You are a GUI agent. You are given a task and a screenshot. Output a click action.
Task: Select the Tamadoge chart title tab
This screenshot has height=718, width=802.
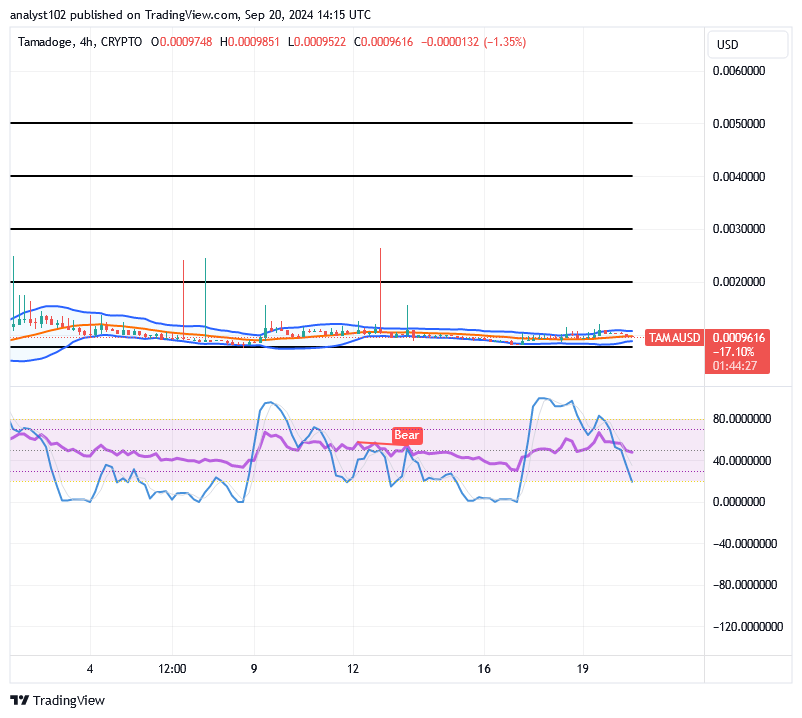[x=45, y=43]
